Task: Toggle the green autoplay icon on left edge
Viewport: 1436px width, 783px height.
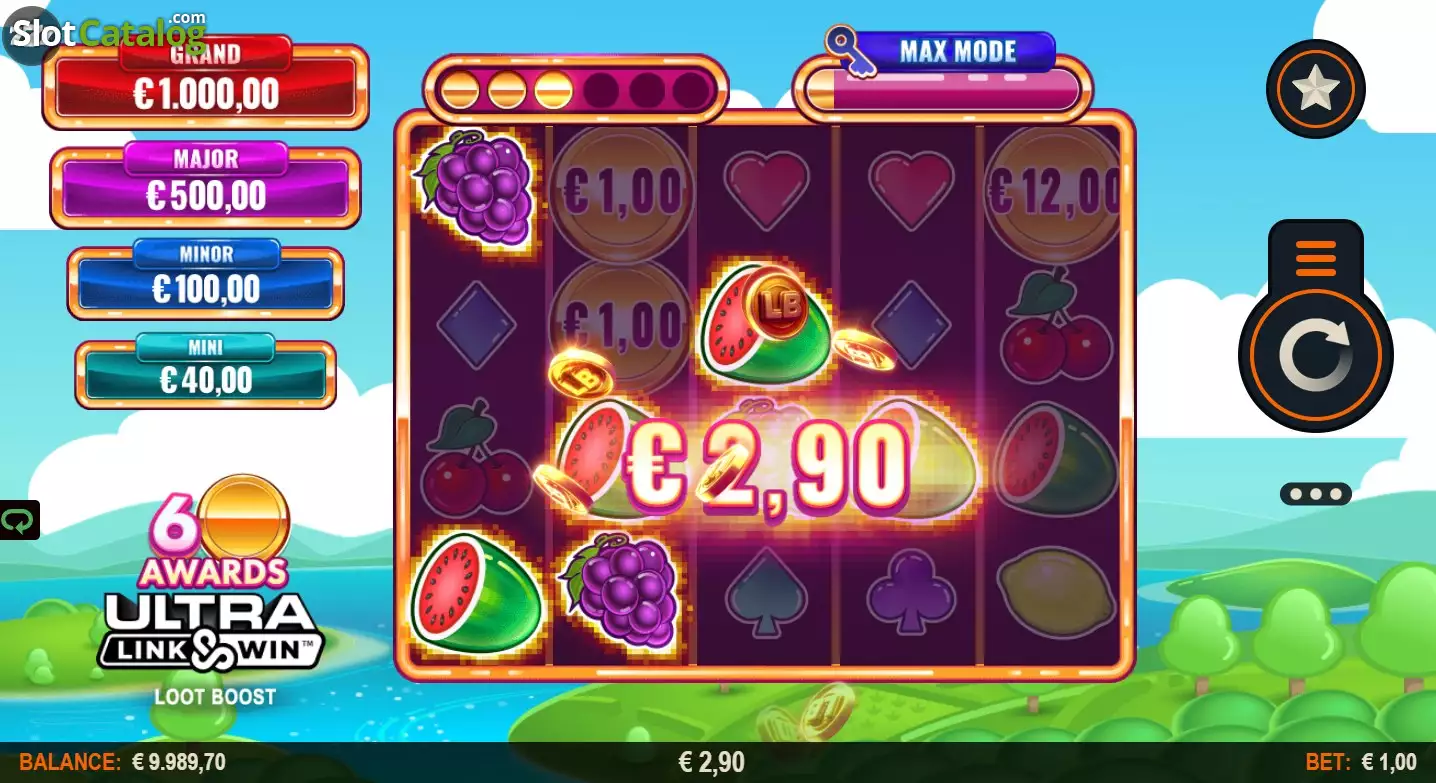Action: coord(19,520)
